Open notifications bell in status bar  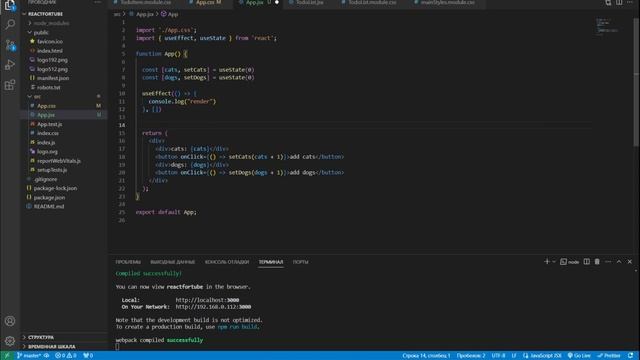631,356
